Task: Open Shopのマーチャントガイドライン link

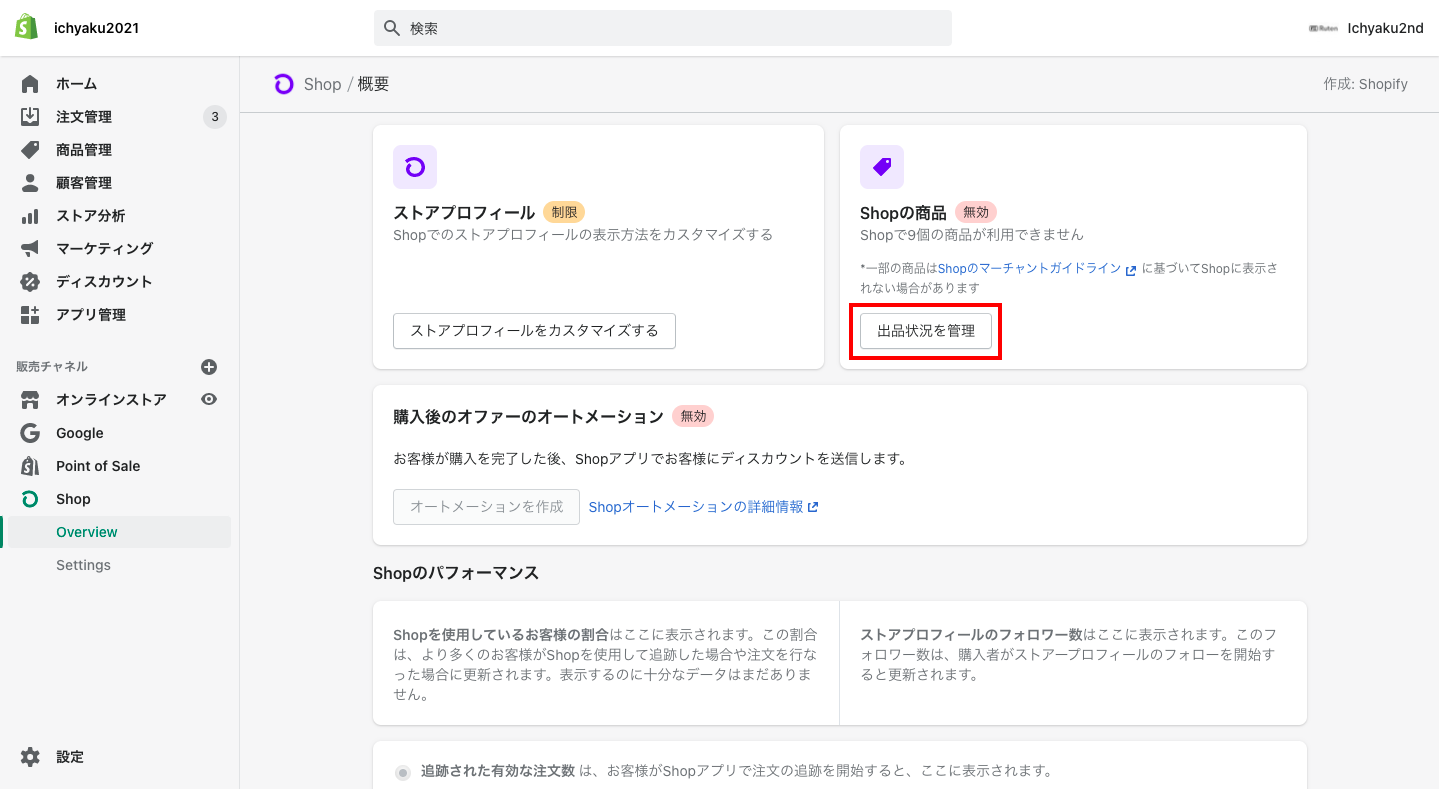Action: pos(1029,269)
